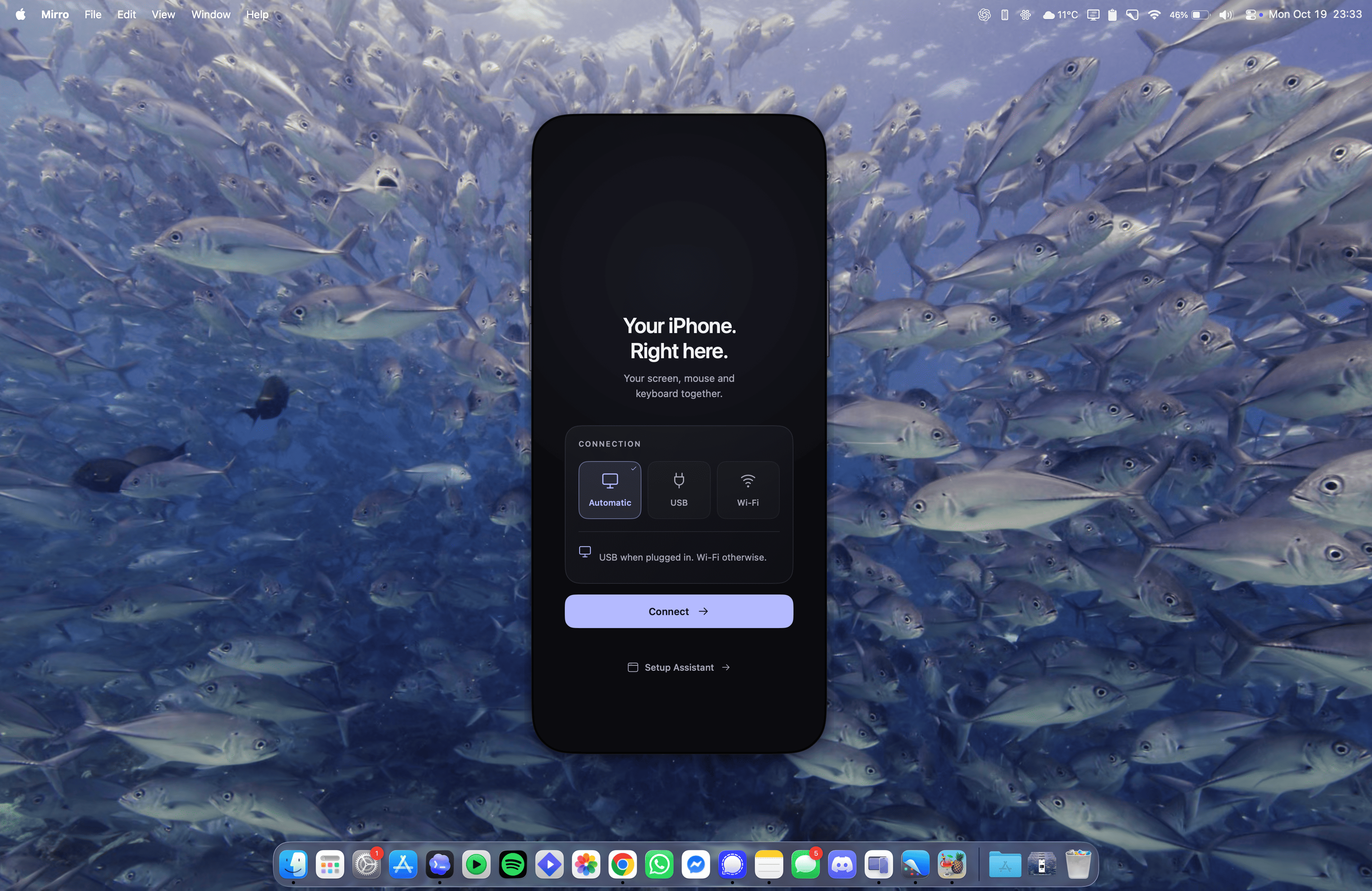This screenshot has height=891, width=1372.
Task: Open the App Store from the Dock
Action: pos(403,864)
